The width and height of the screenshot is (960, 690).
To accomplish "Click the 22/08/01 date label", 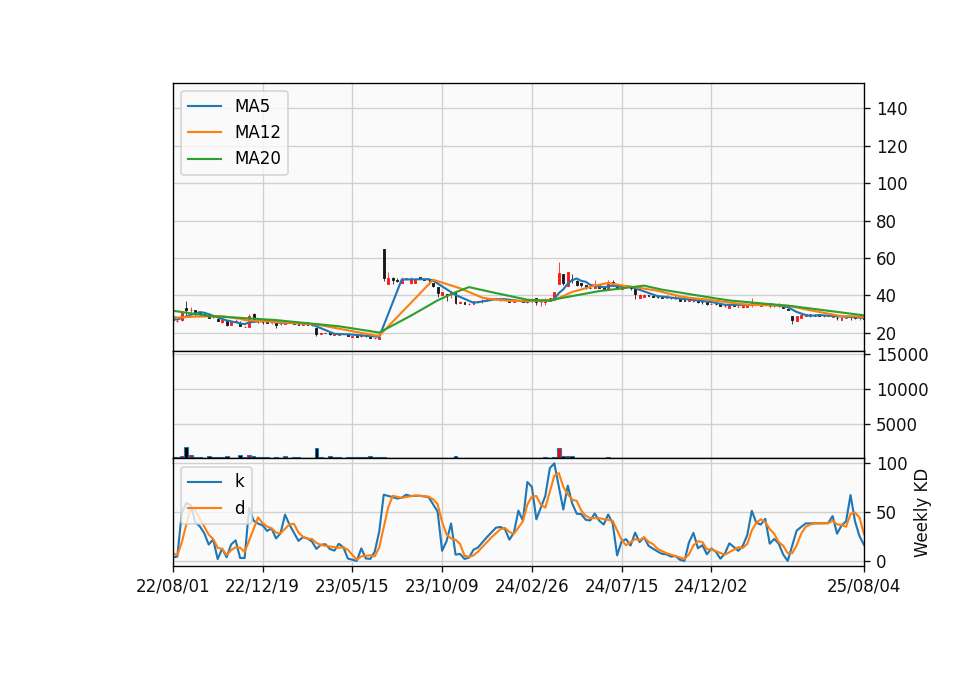I will (x=173, y=586).
